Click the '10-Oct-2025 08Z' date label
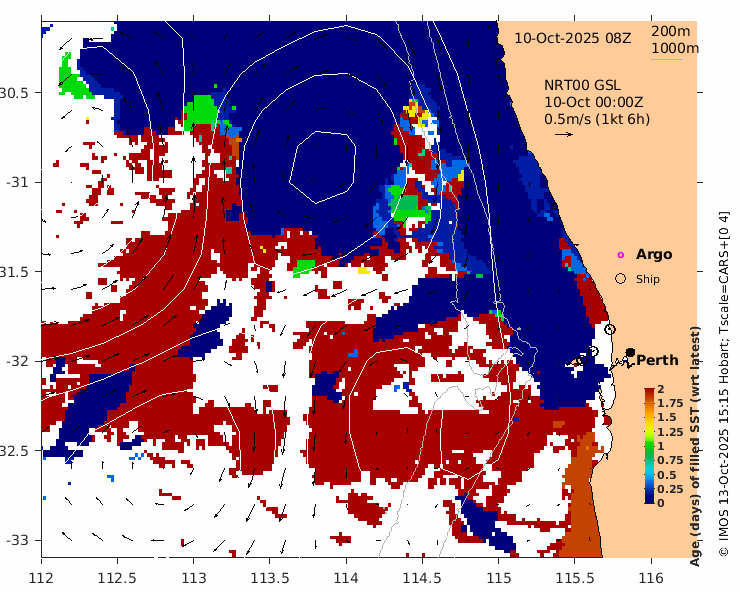The width and height of the screenshot is (740, 592). (x=572, y=38)
